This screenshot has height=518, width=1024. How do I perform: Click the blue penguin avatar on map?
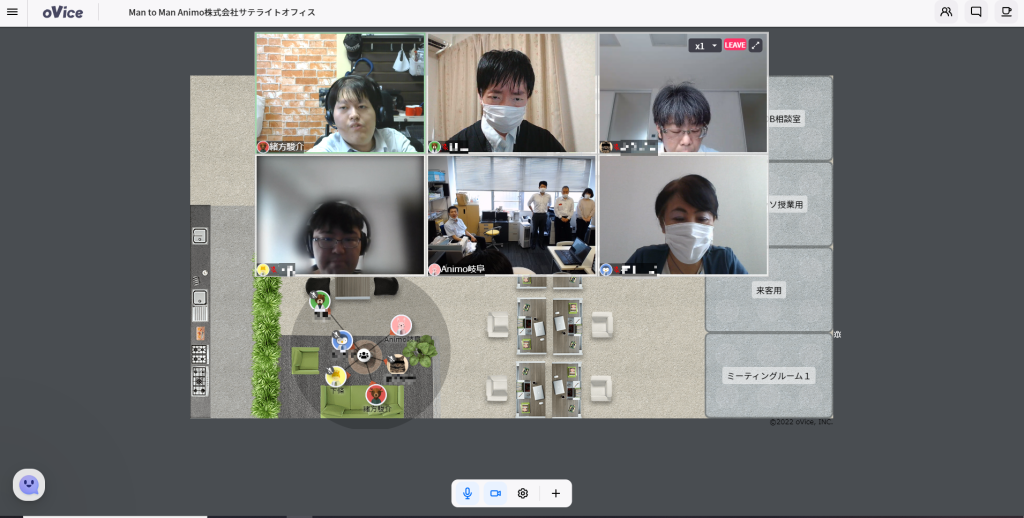point(342,341)
